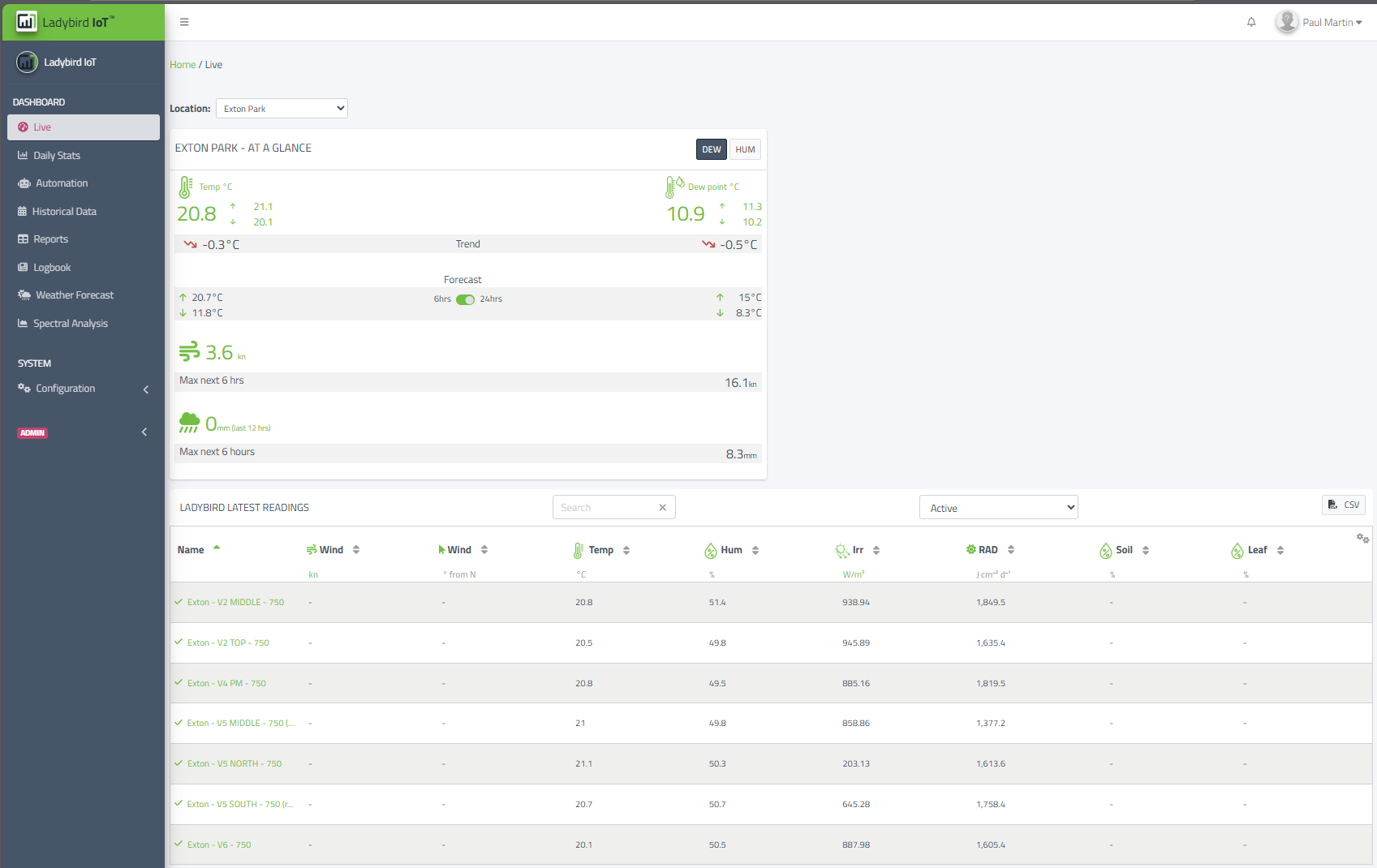
Task: Switch forecast toggle between 6hrs and 24hrs
Action: (x=465, y=299)
